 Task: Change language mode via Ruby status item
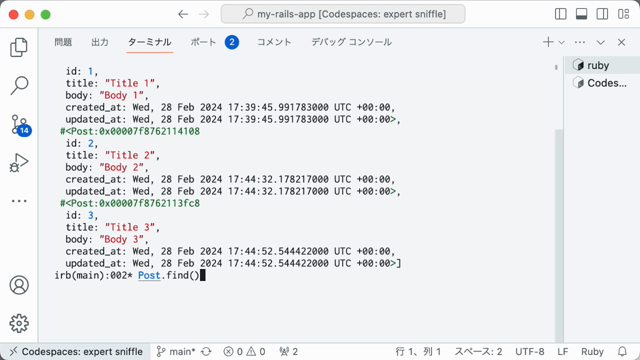(x=592, y=351)
